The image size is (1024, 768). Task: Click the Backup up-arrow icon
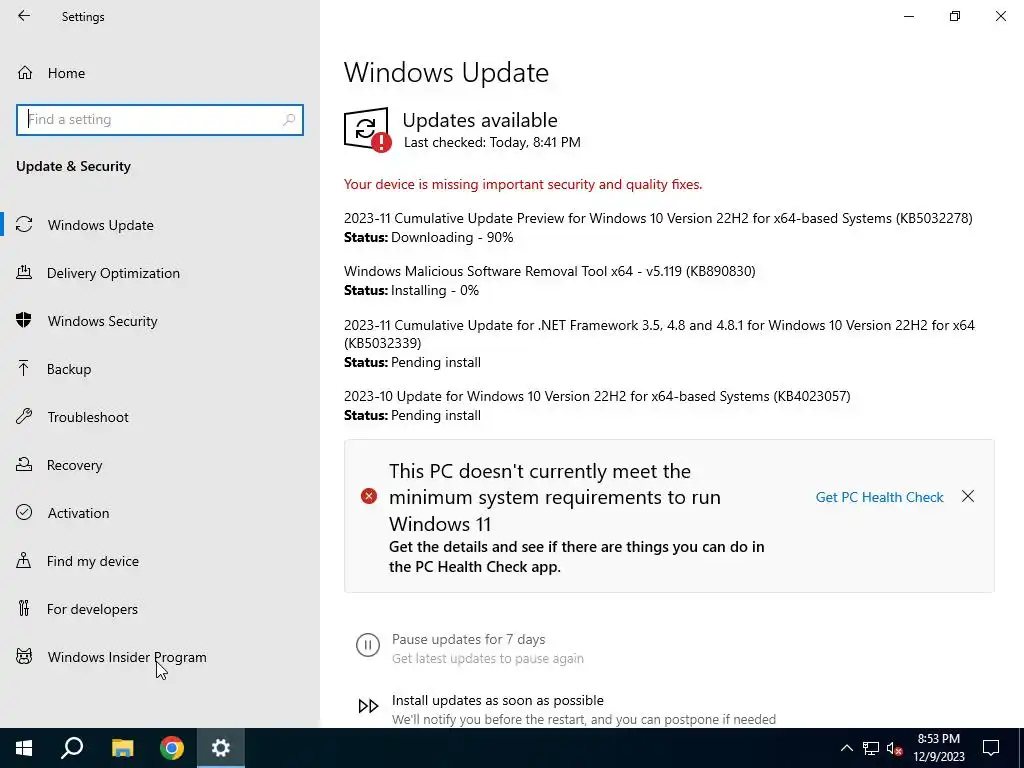(x=24, y=368)
